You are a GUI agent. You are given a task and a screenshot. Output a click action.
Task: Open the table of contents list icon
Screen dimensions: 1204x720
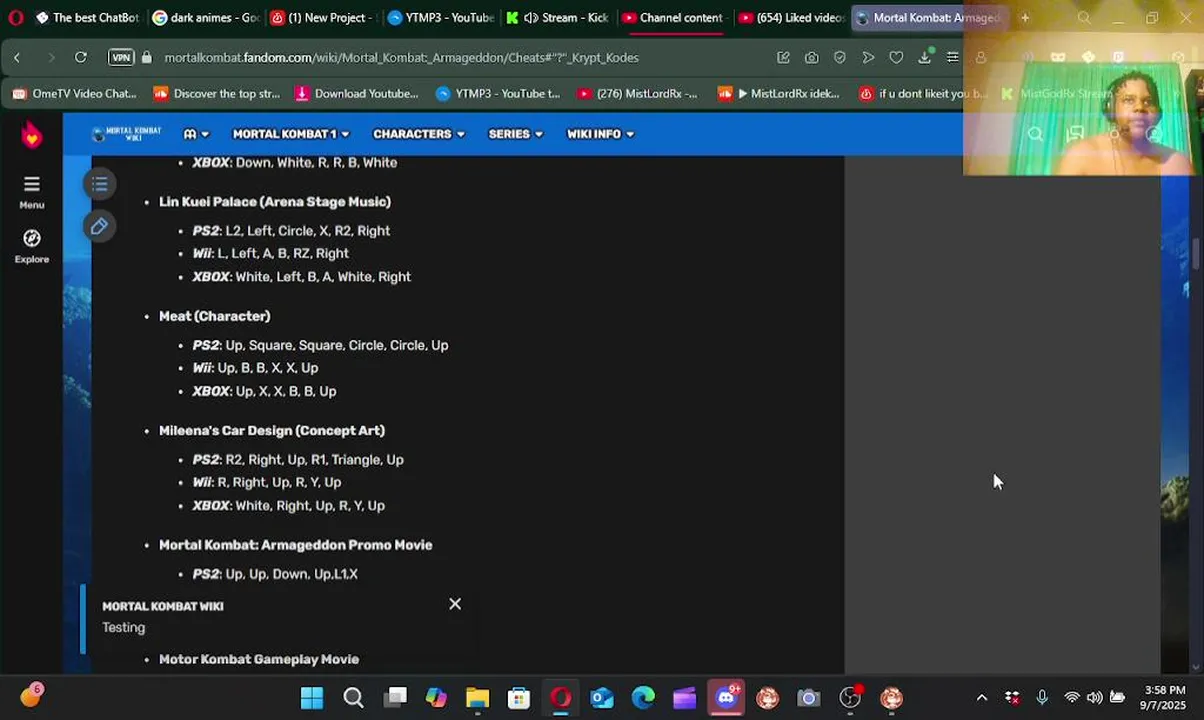(x=99, y=184)
